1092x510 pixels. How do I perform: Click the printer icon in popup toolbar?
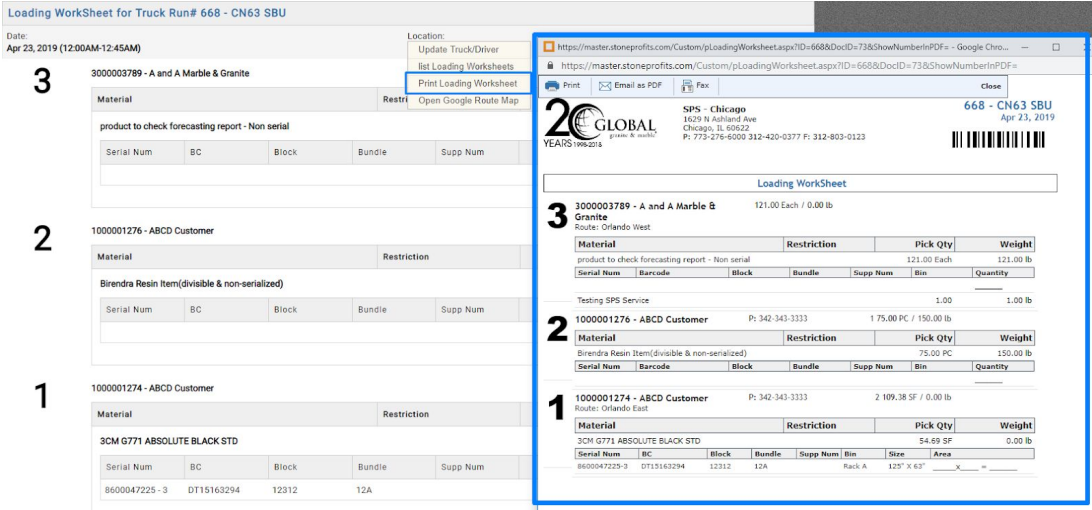552,86
